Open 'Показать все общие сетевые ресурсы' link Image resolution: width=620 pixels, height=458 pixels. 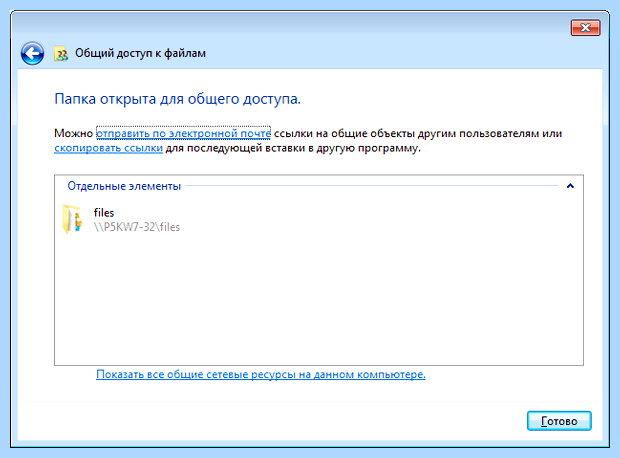click(x=261, y=374)
